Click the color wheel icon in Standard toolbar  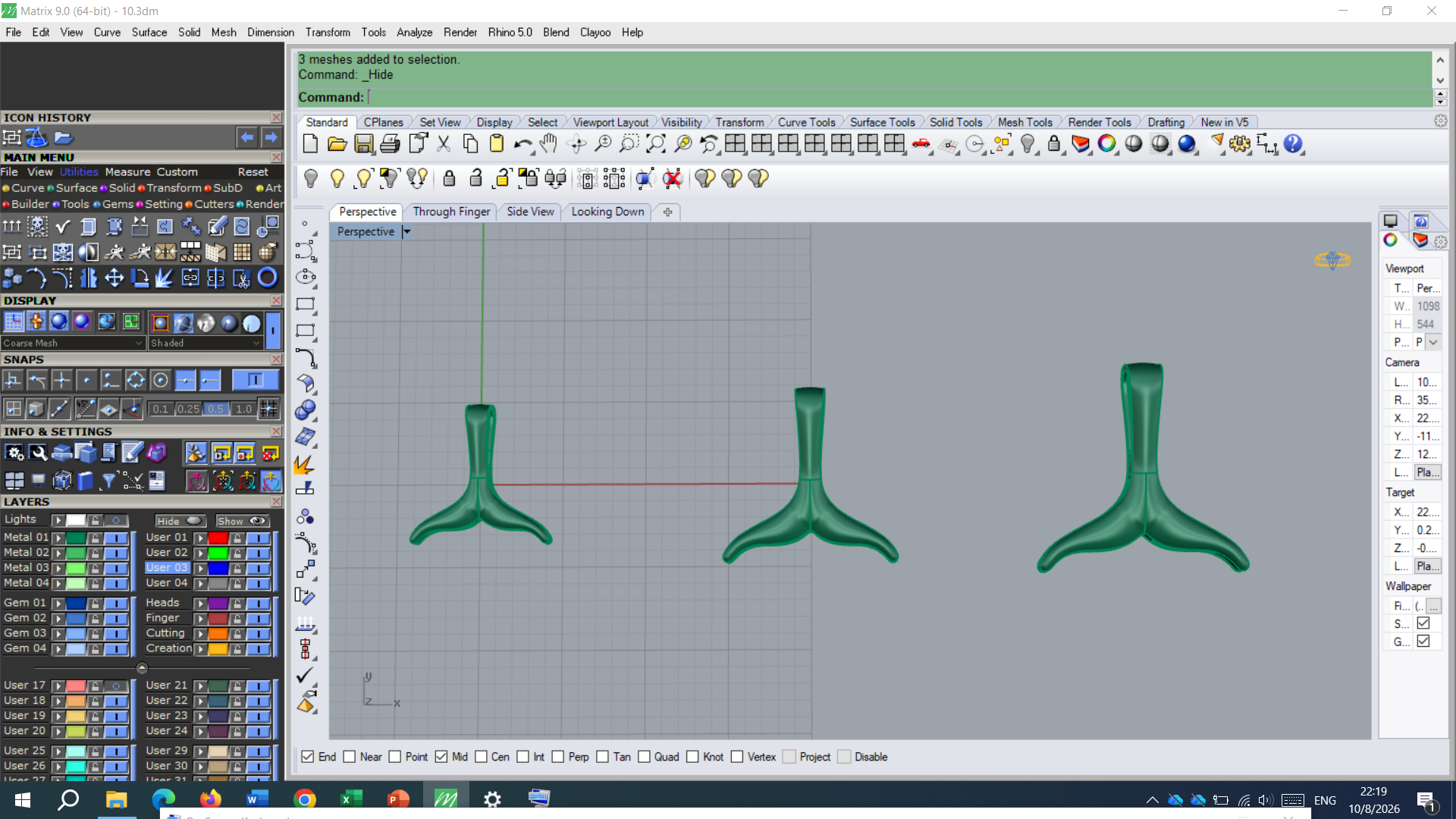1106,144
